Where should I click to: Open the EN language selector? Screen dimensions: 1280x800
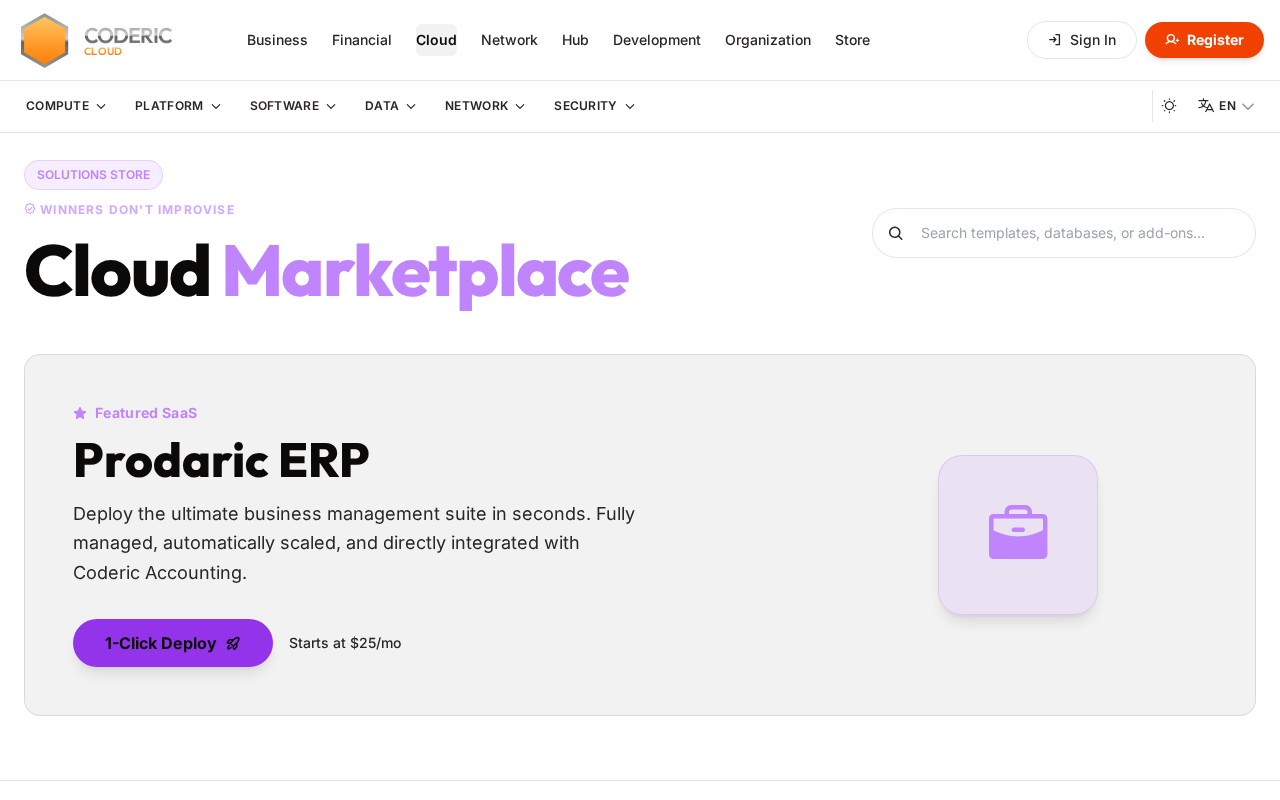(x=1226, y=106)
